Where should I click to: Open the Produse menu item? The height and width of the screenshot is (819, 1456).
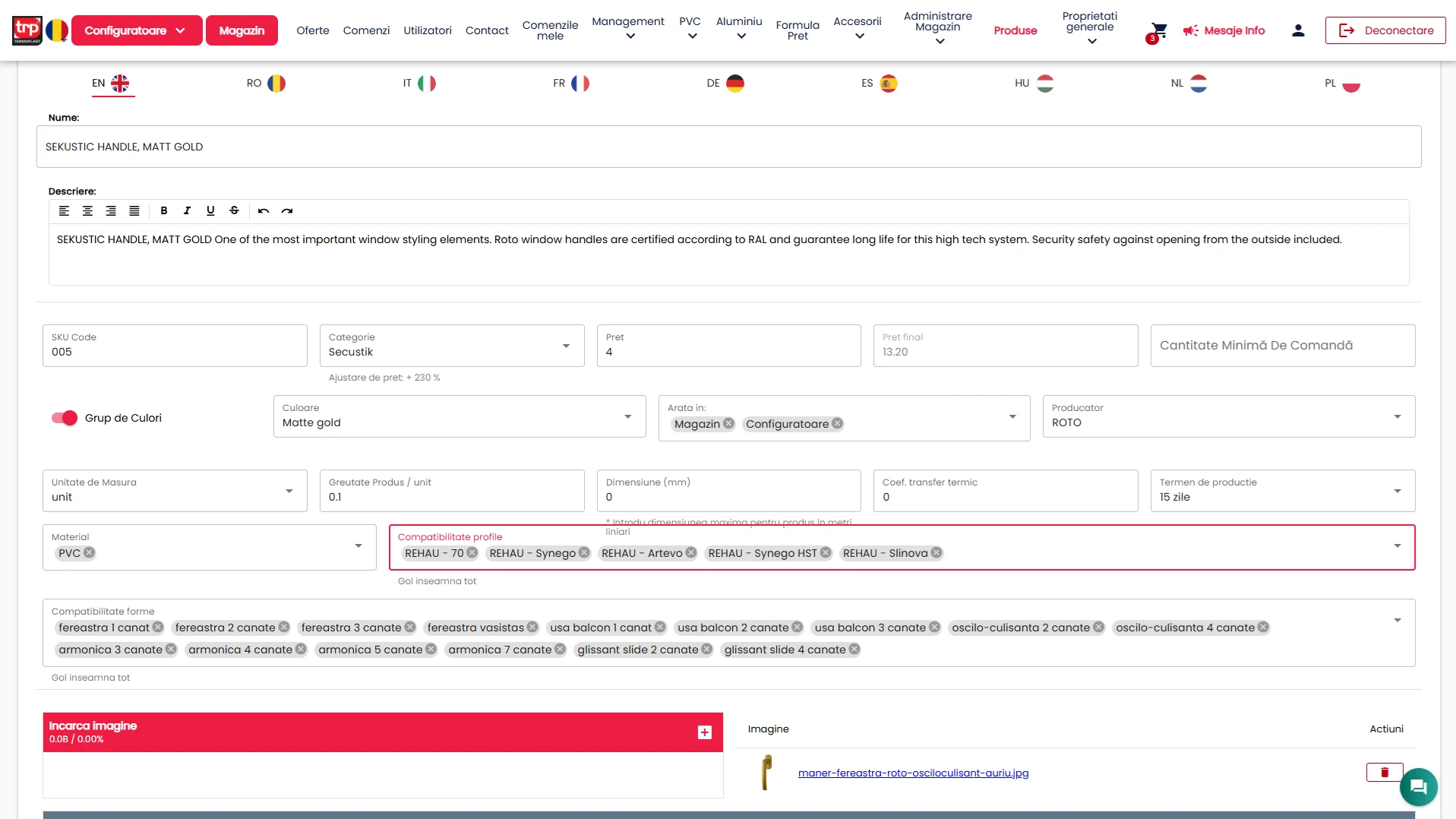coord(1015,30)
